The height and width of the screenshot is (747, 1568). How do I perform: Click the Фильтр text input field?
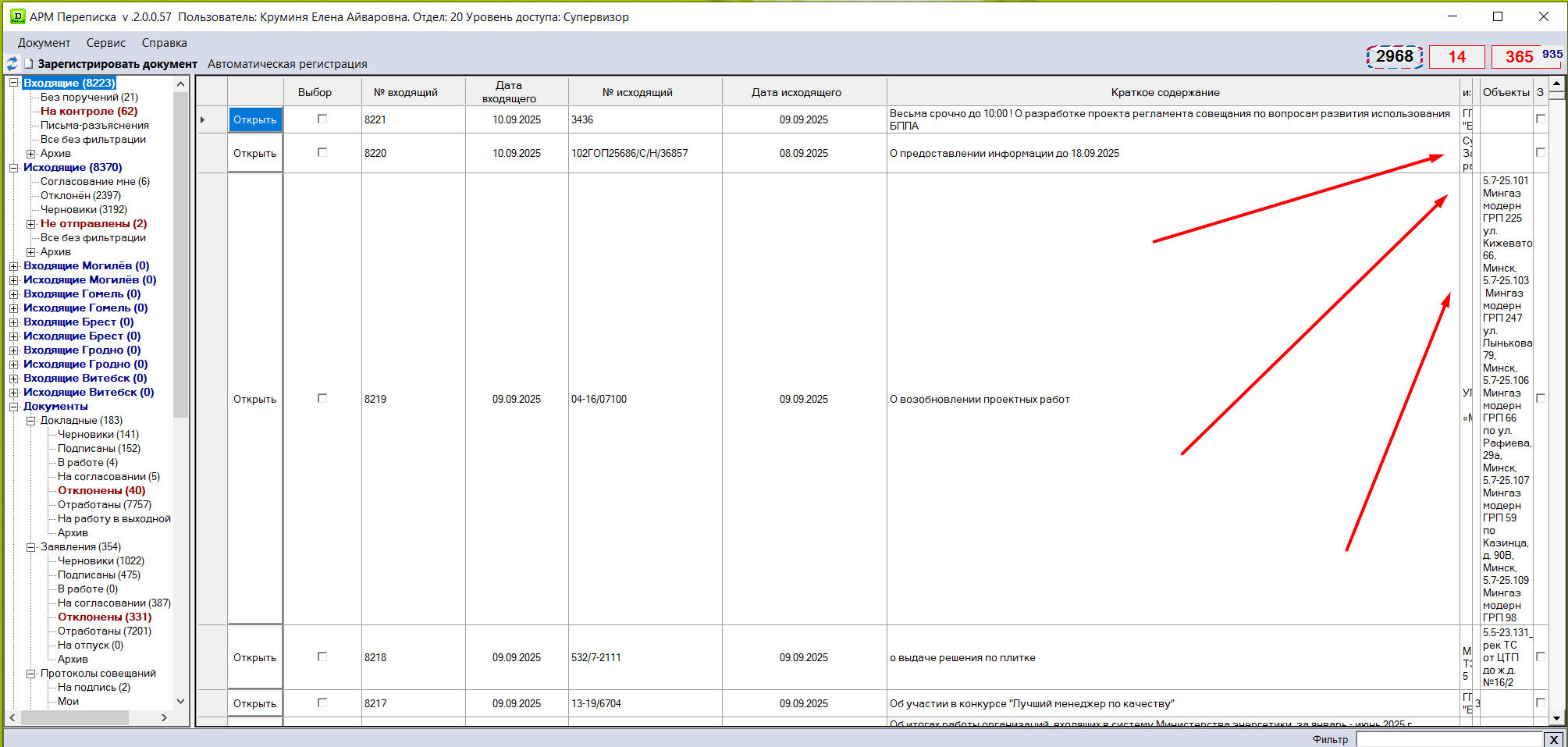(x=1449, y=739)
